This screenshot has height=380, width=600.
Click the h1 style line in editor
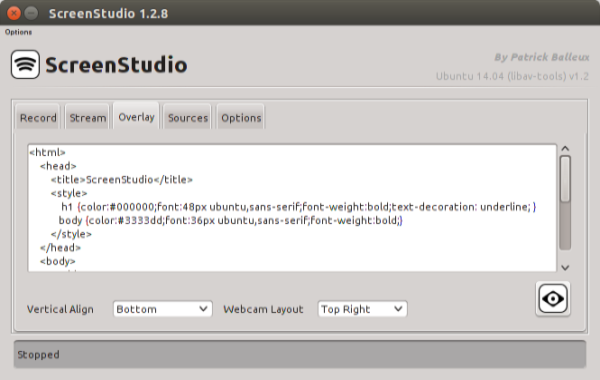point(298,207)
